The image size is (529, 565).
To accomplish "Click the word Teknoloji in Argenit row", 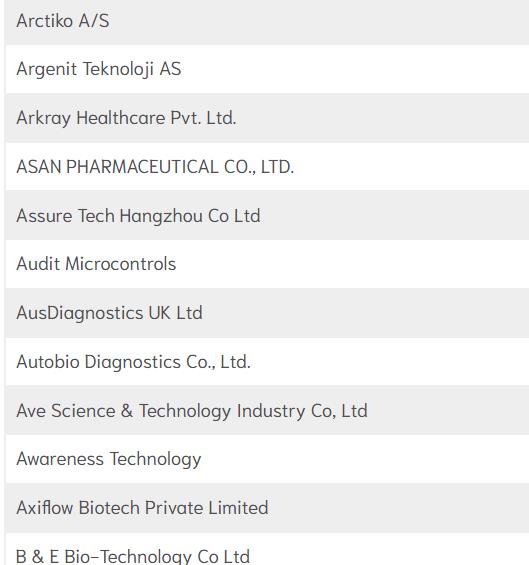I will tap(119, 69).
